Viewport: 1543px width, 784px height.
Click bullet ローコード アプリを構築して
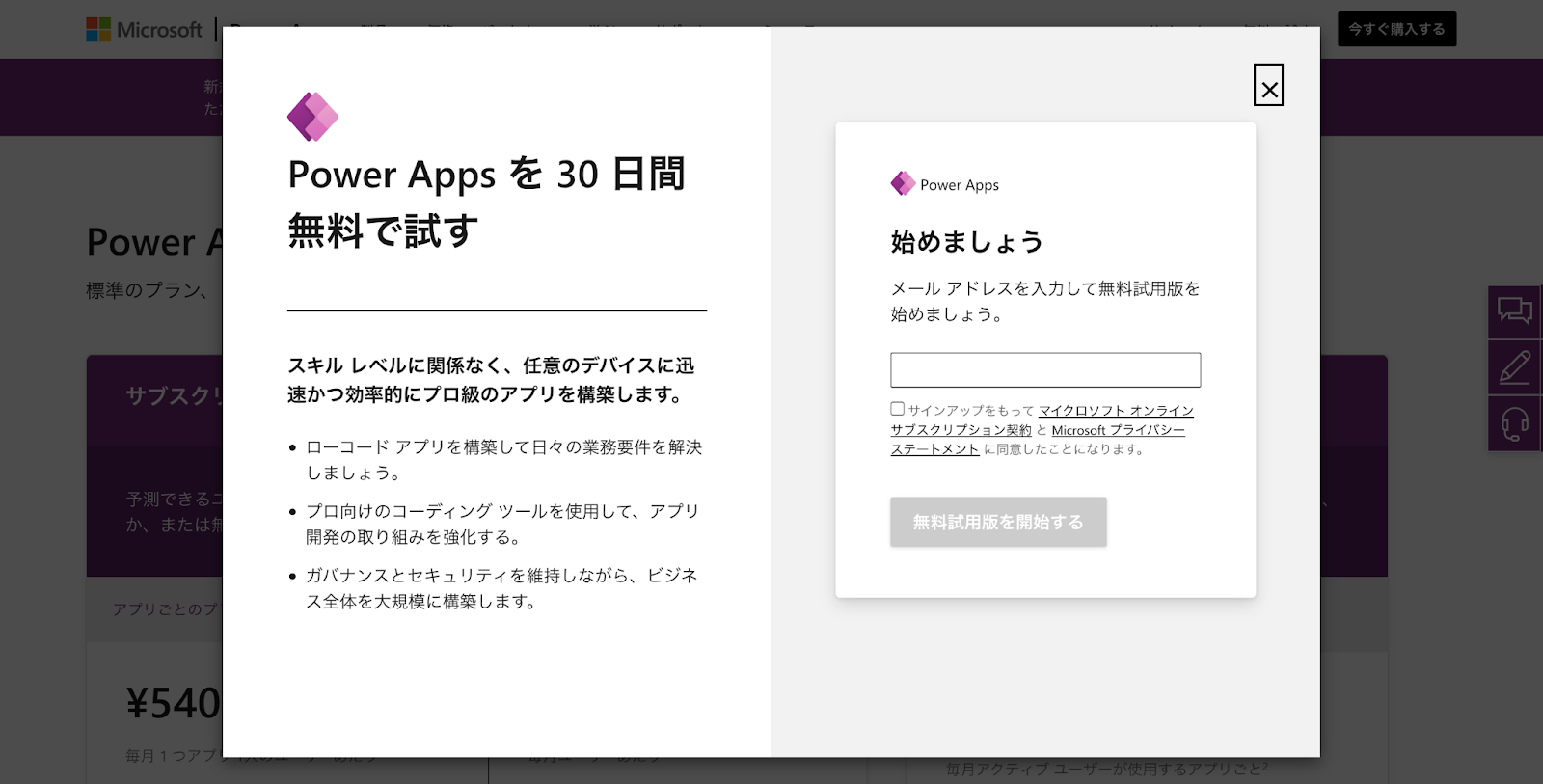click(503, 460)
